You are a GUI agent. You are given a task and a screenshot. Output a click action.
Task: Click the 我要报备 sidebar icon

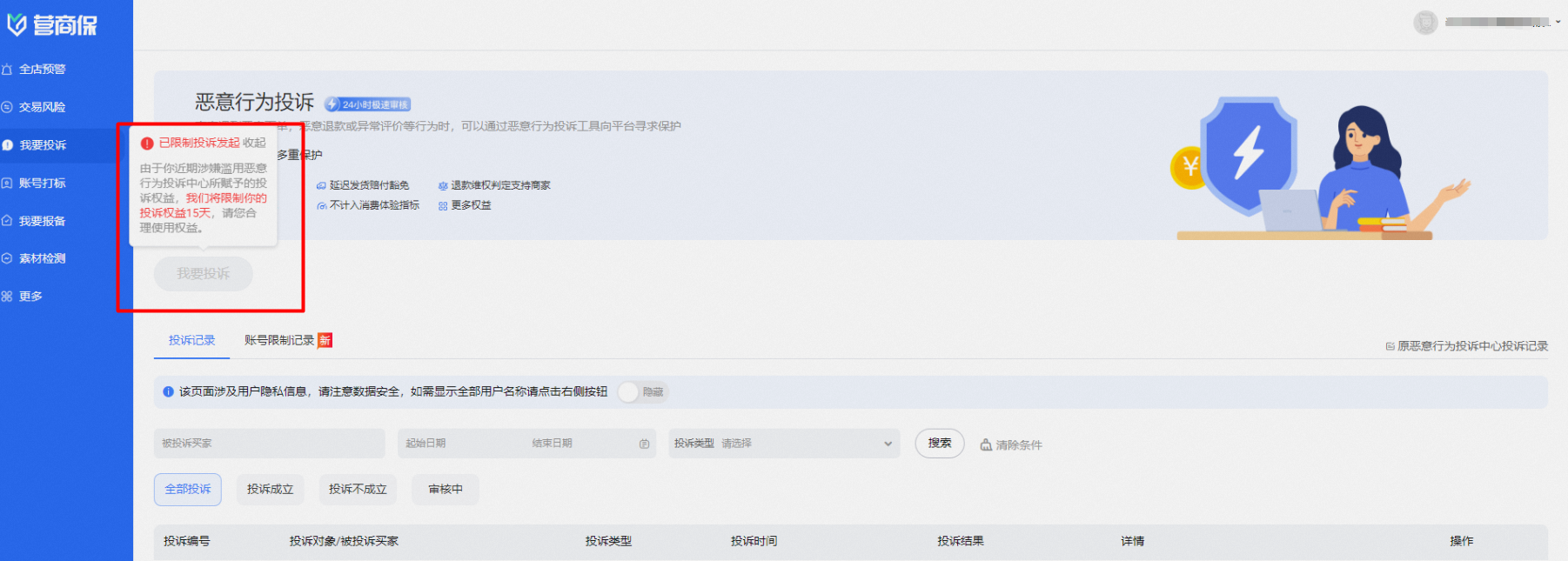pos(7,221)
